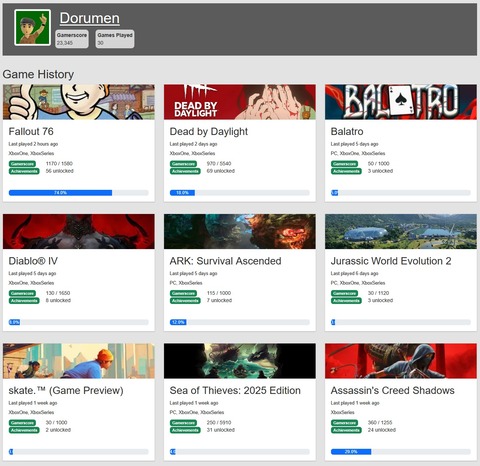Click ARK: Survival Ascended's 12.0% progress bar
The image size is (480, 466).
point(240,322)
